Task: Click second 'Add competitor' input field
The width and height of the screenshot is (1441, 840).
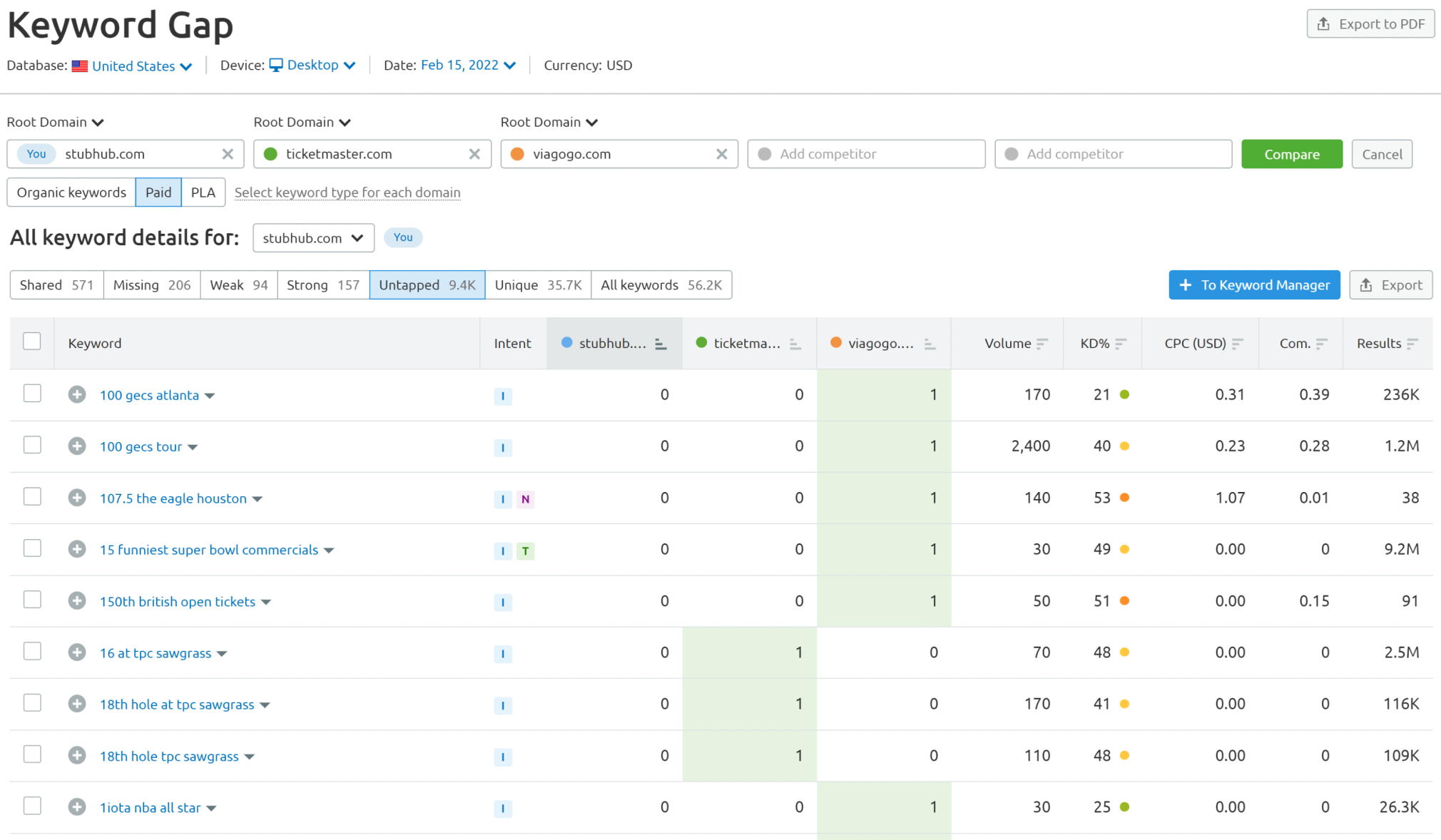Action: (x=1113, y=154)
